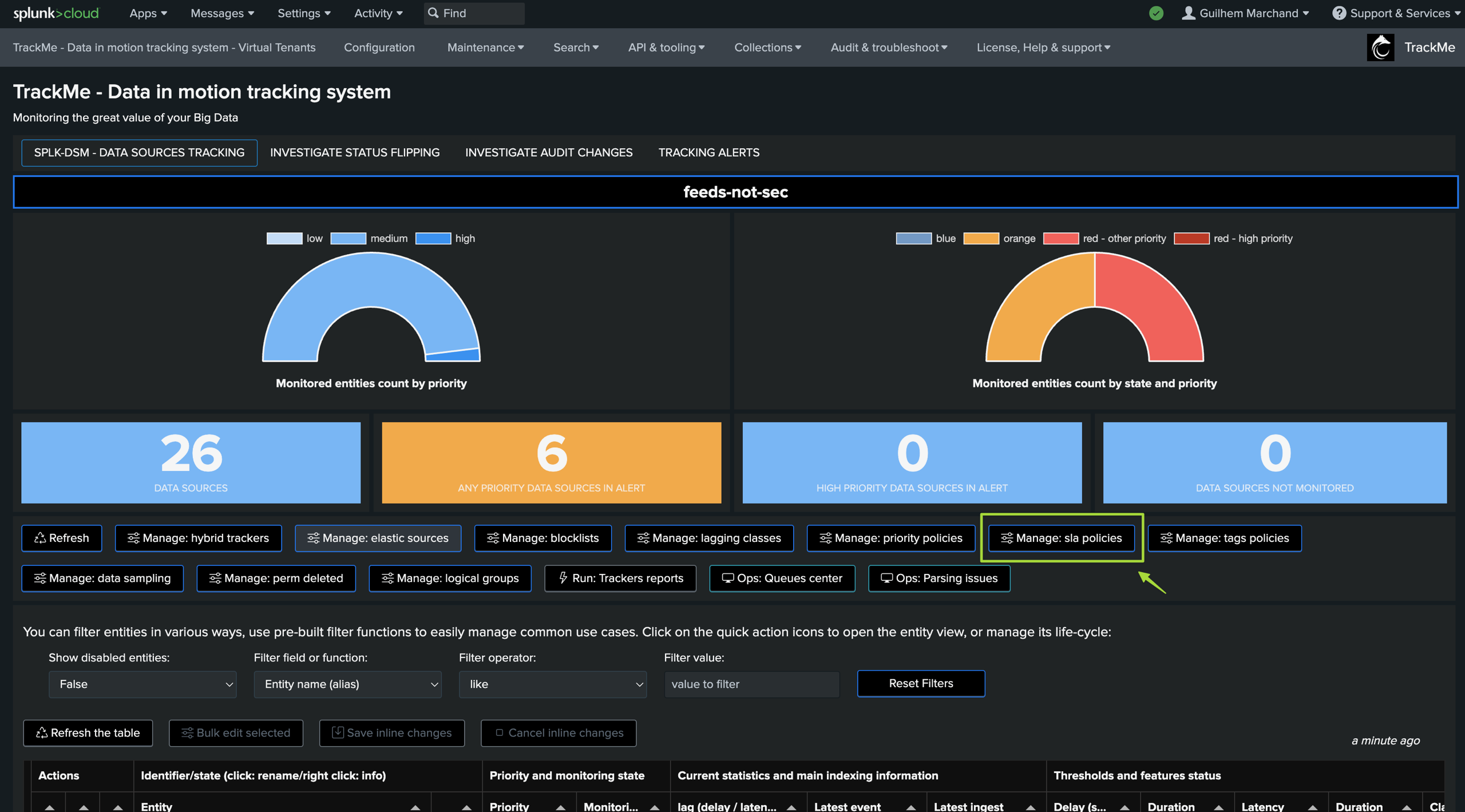The height and width of the screenshot is (812, 1465).
Task: Click the Find search box
Action: click(474, 13)
